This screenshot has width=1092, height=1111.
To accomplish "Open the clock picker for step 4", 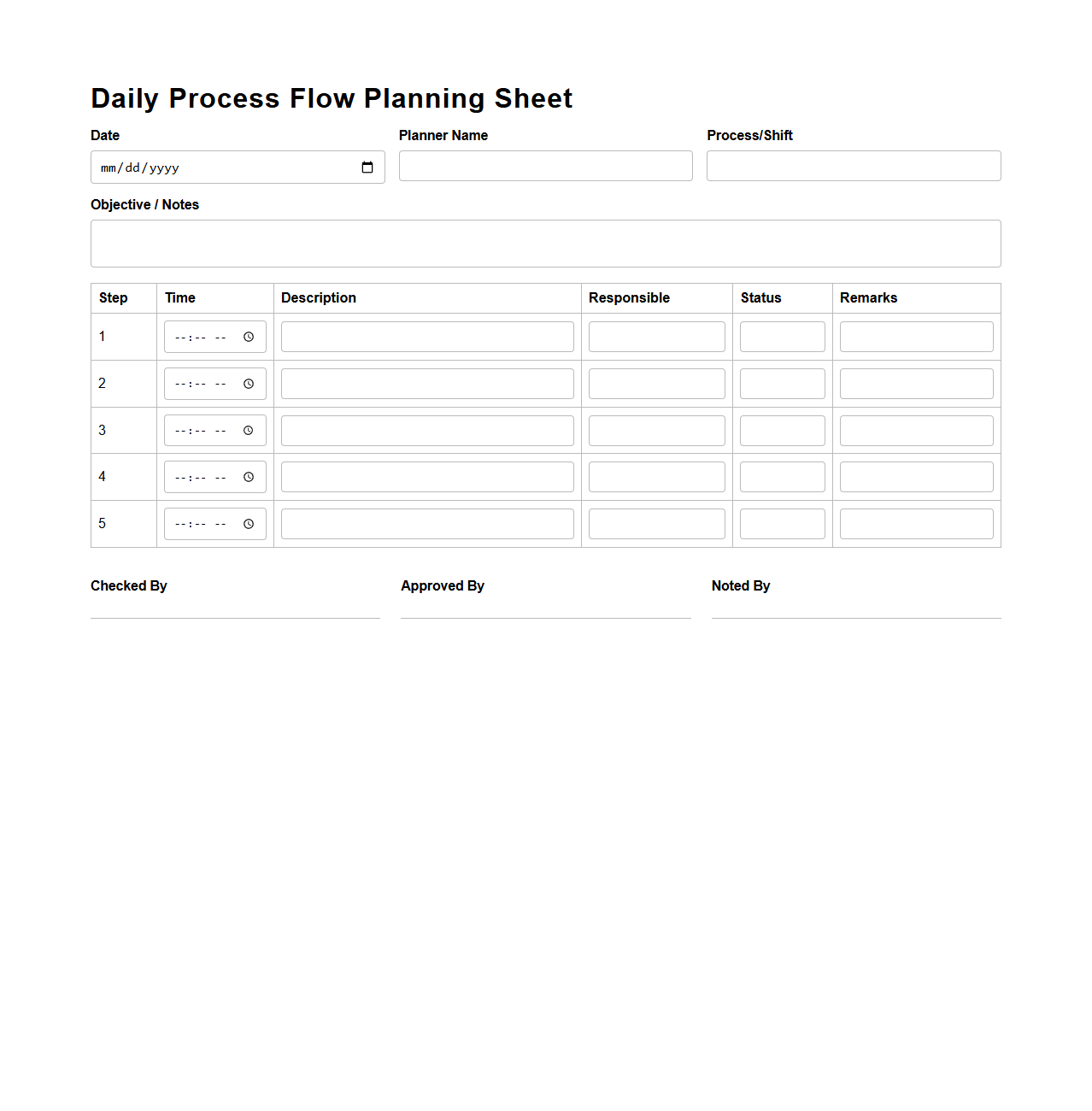I will point(249,477).
